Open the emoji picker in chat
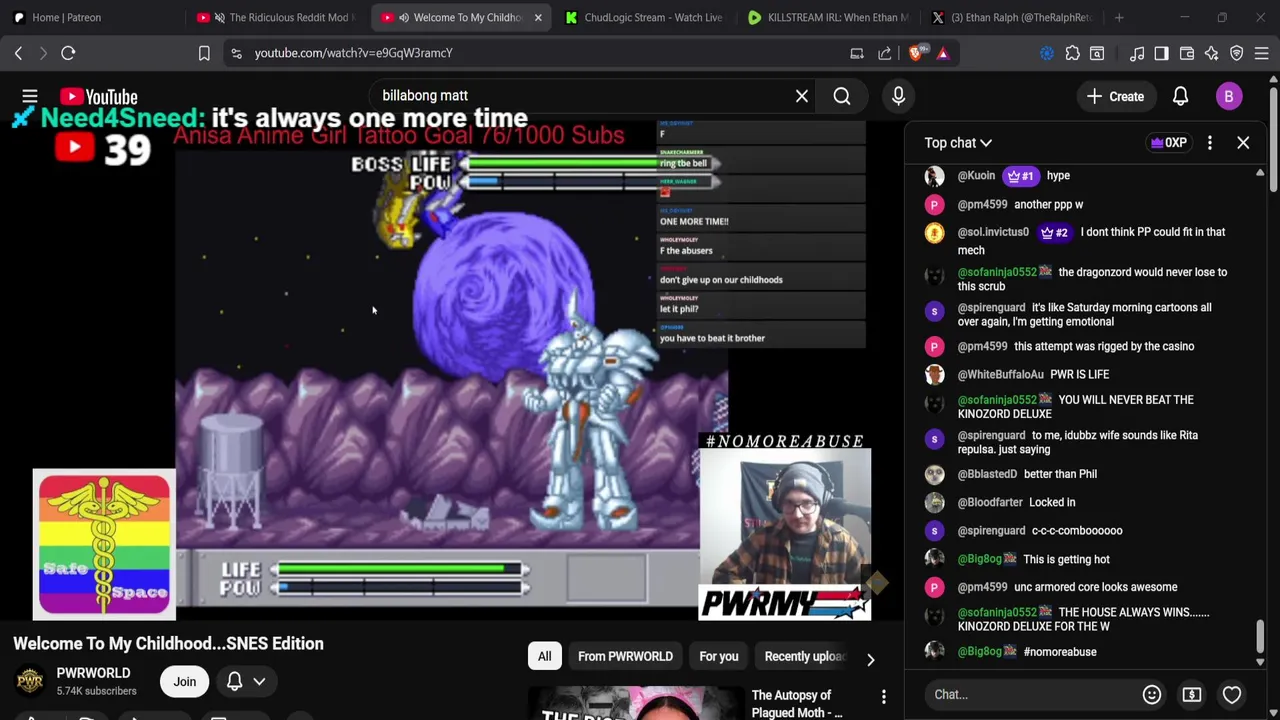The width and height of the screenshot is (1280, 720). click(1152, 694)
